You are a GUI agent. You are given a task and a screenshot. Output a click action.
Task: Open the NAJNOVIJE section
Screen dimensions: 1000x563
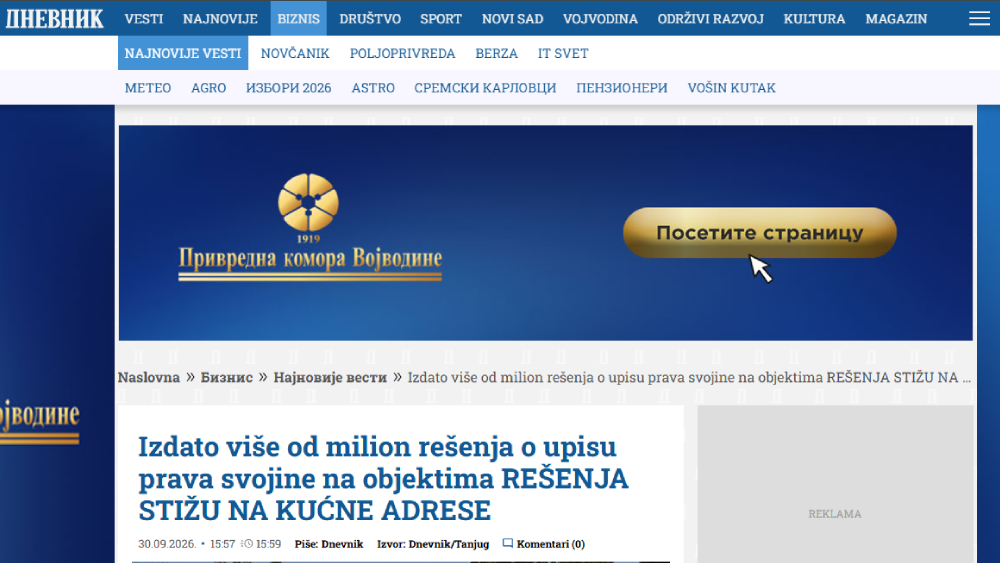click(220, 18)
